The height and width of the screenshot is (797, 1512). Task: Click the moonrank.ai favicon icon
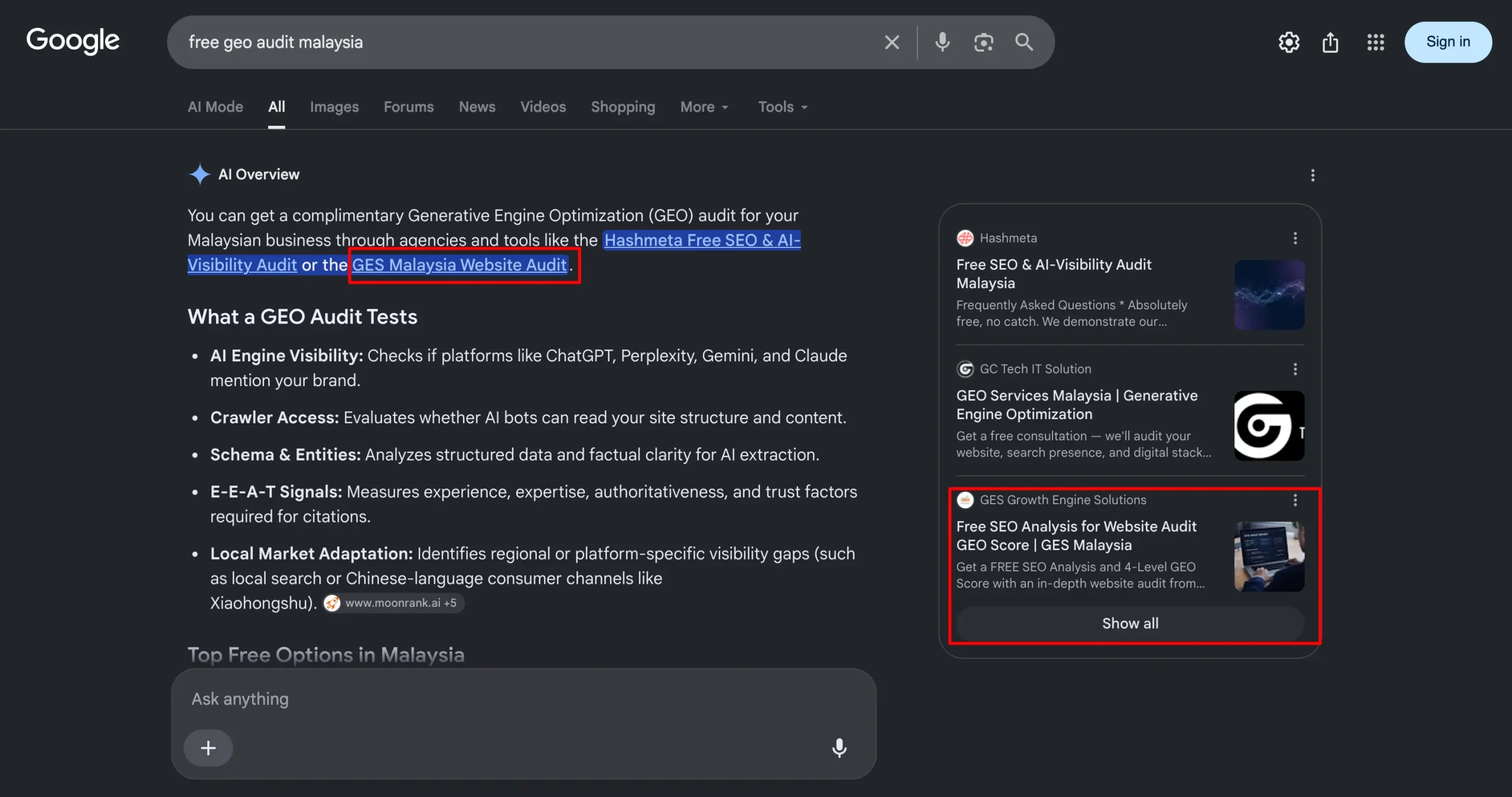tap(332, 603)
